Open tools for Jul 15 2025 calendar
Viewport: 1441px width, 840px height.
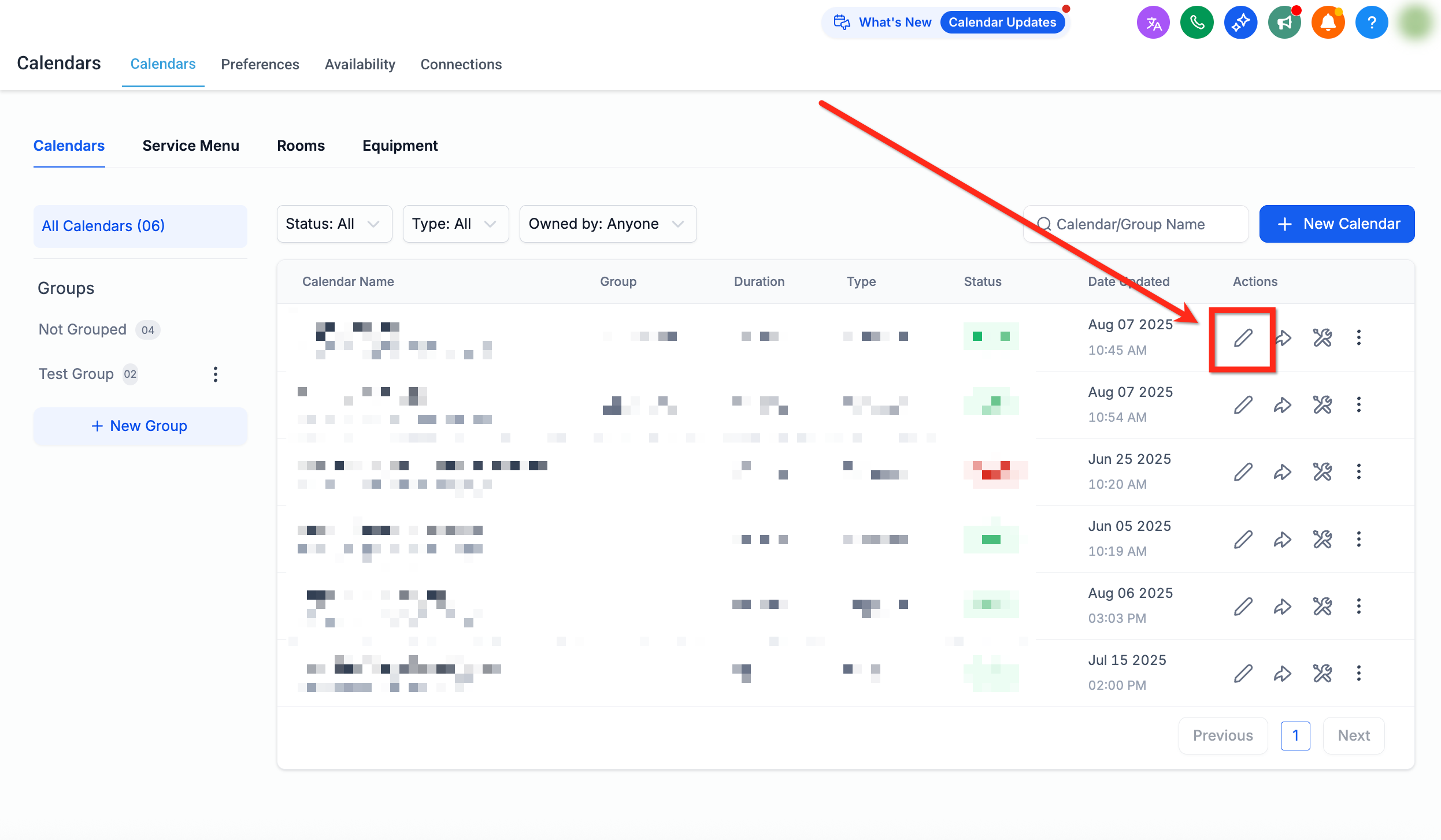pos(1322,673)
